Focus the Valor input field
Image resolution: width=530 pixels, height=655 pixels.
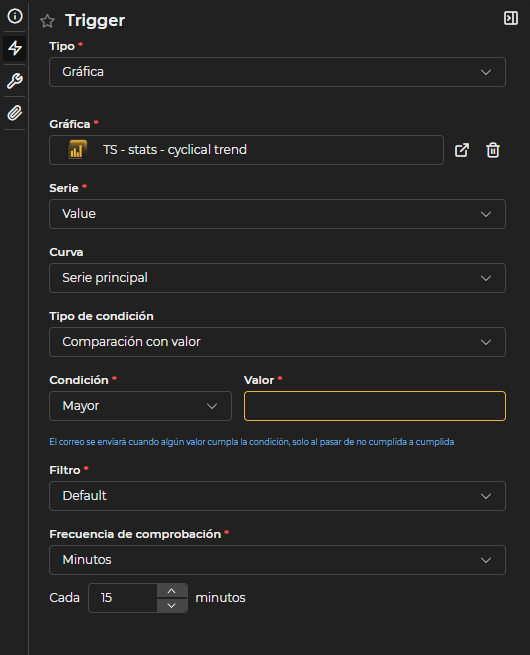(x=375, y=406)
